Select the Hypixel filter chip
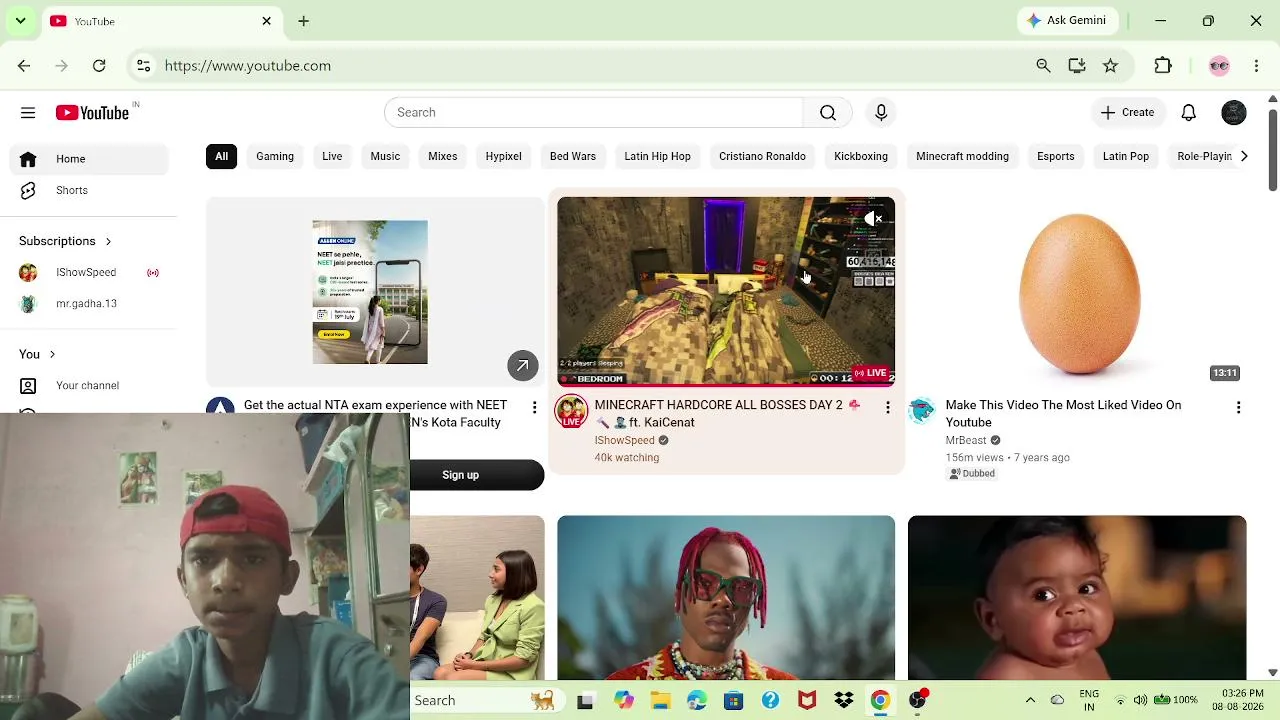Viewport: 1280px width, 720px height. click(x=503, y=157)
